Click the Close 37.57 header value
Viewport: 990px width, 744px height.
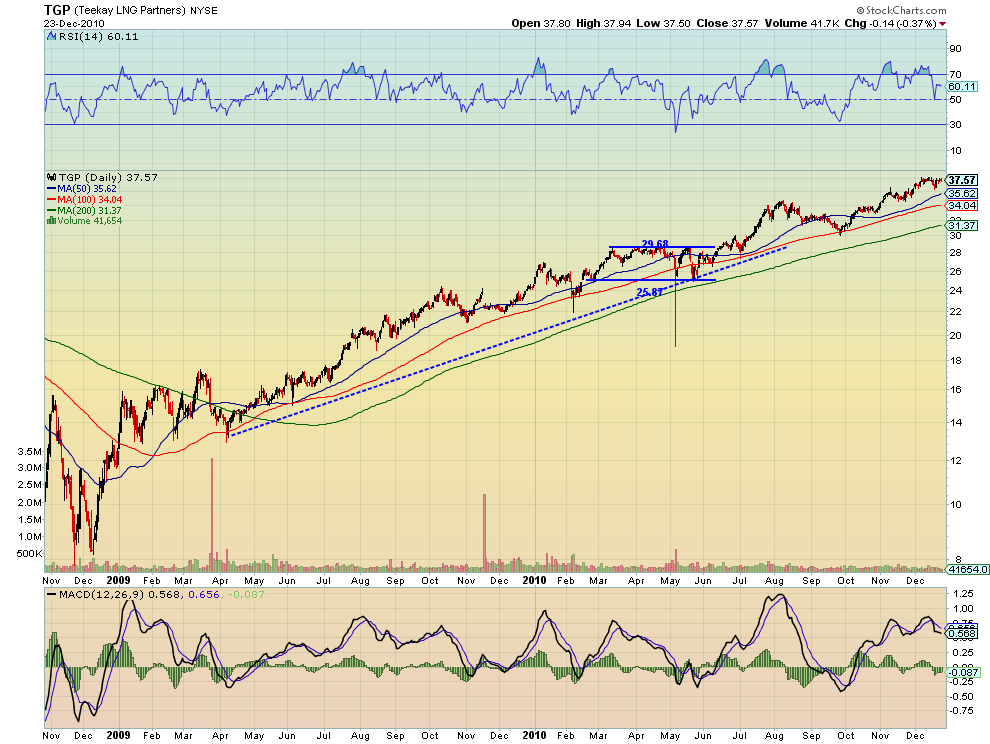coord(727,23)
